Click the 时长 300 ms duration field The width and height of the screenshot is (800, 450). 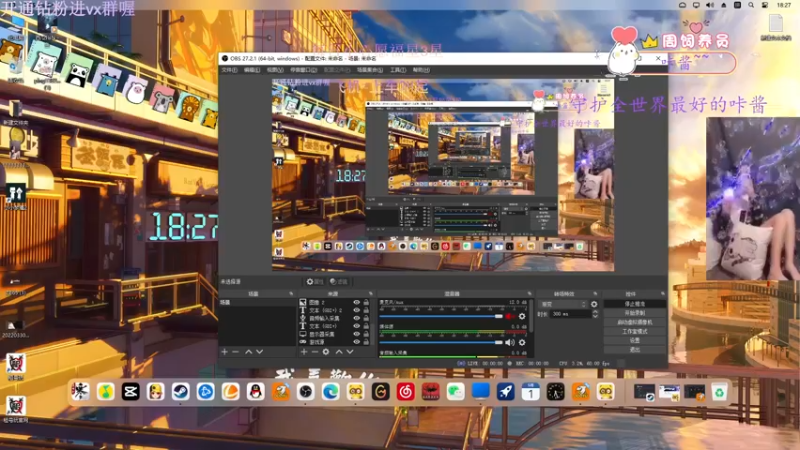[569, 314]
